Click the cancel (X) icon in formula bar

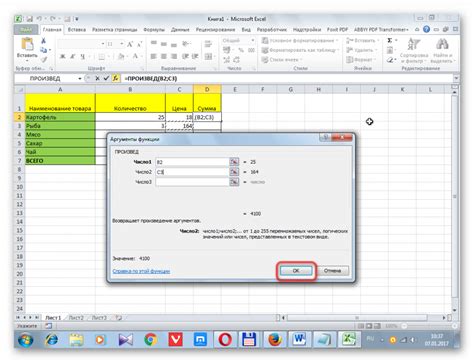(97, 78)
